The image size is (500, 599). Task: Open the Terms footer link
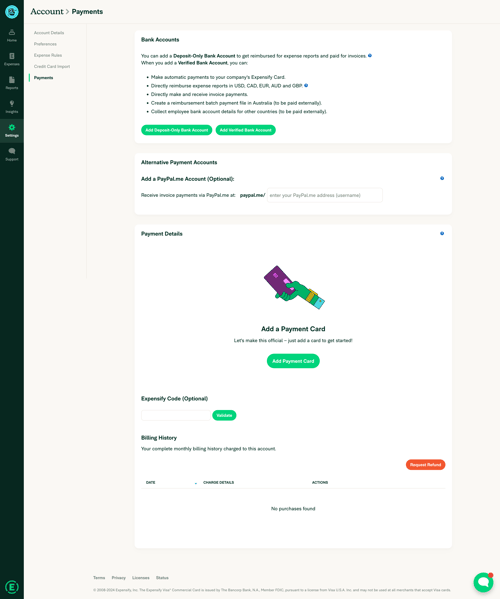point(99,578)
